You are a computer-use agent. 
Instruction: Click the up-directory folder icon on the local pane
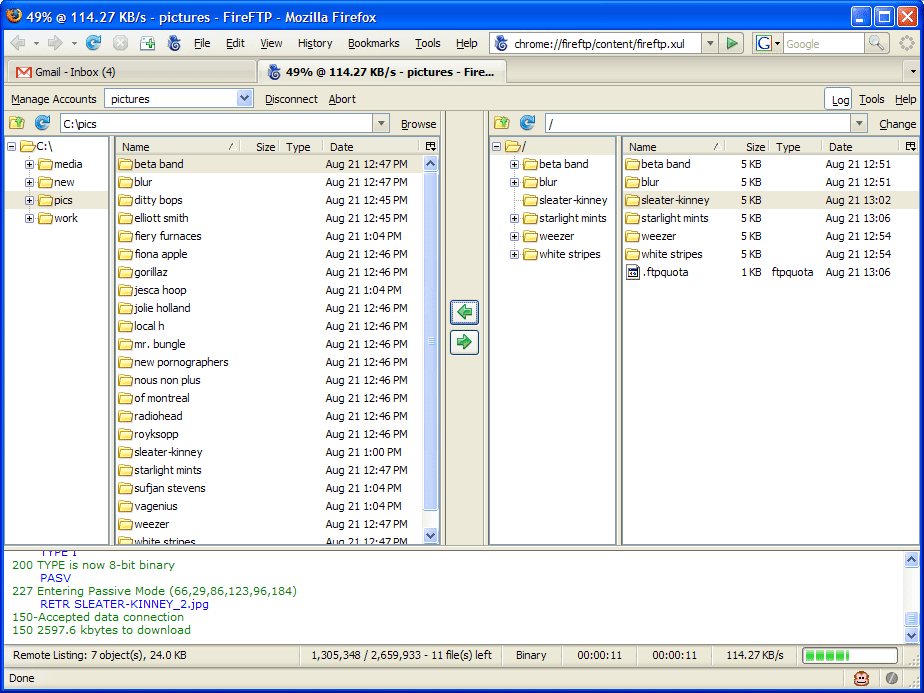pyautogui.click(x=16, y=123)
